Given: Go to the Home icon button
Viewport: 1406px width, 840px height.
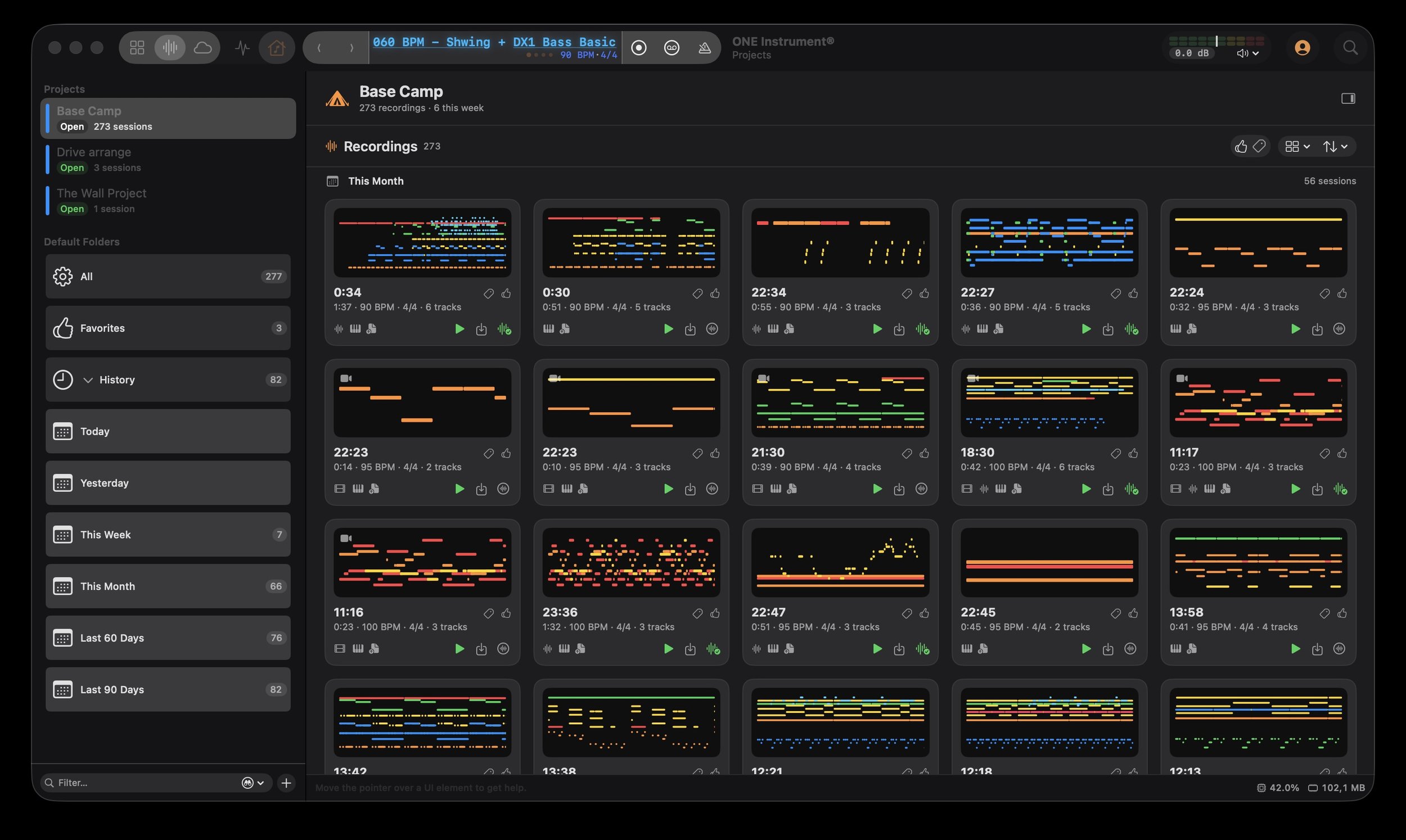Looking at the screenshot, I should click(277, 48).
